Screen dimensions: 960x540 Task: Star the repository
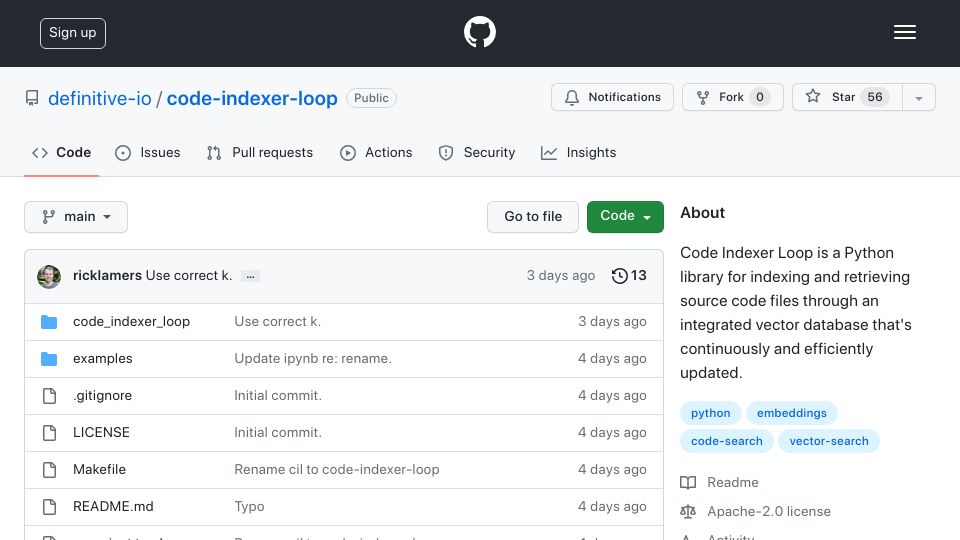click(847, 97)
